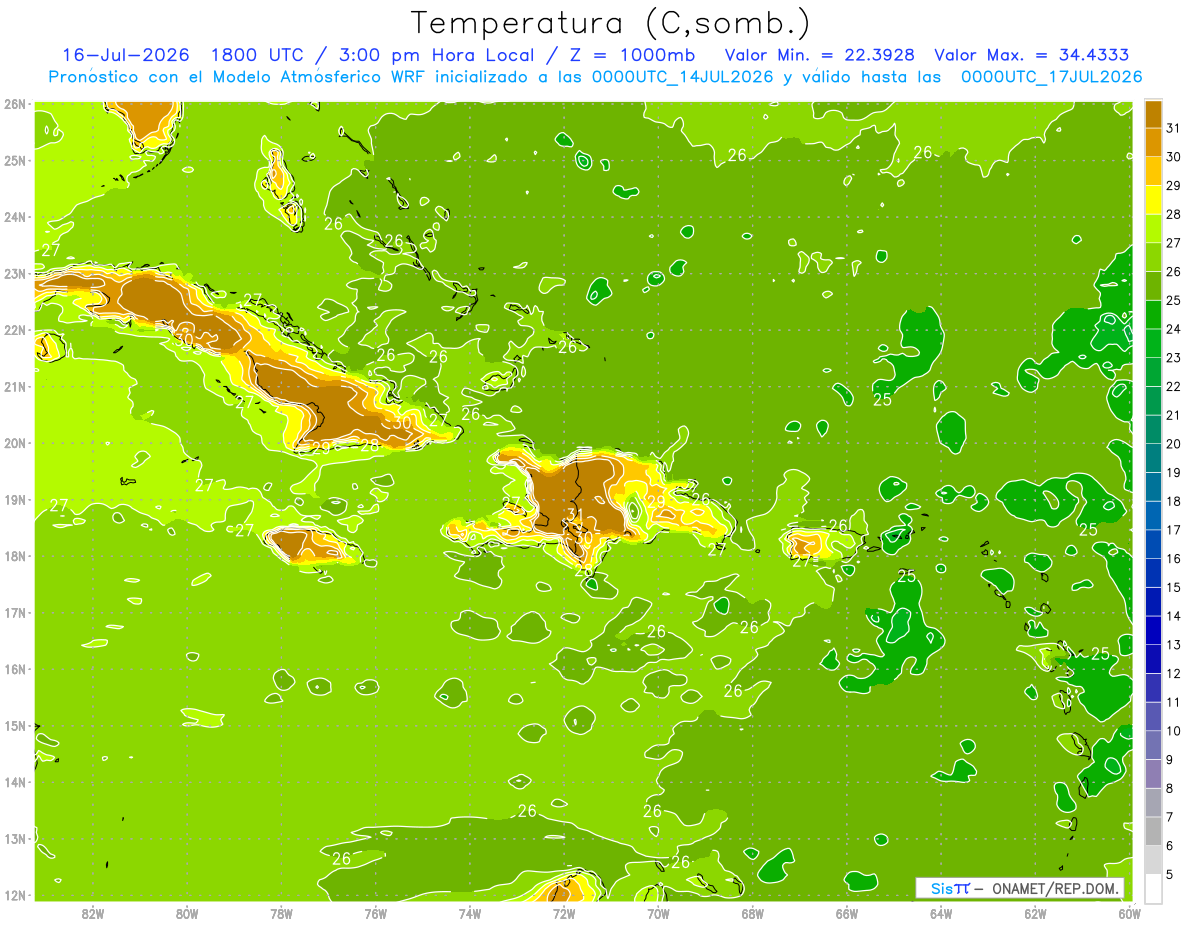1200x927 pixels.
Task: Click the 70W longitude axis label
Action: click(658, 913)
